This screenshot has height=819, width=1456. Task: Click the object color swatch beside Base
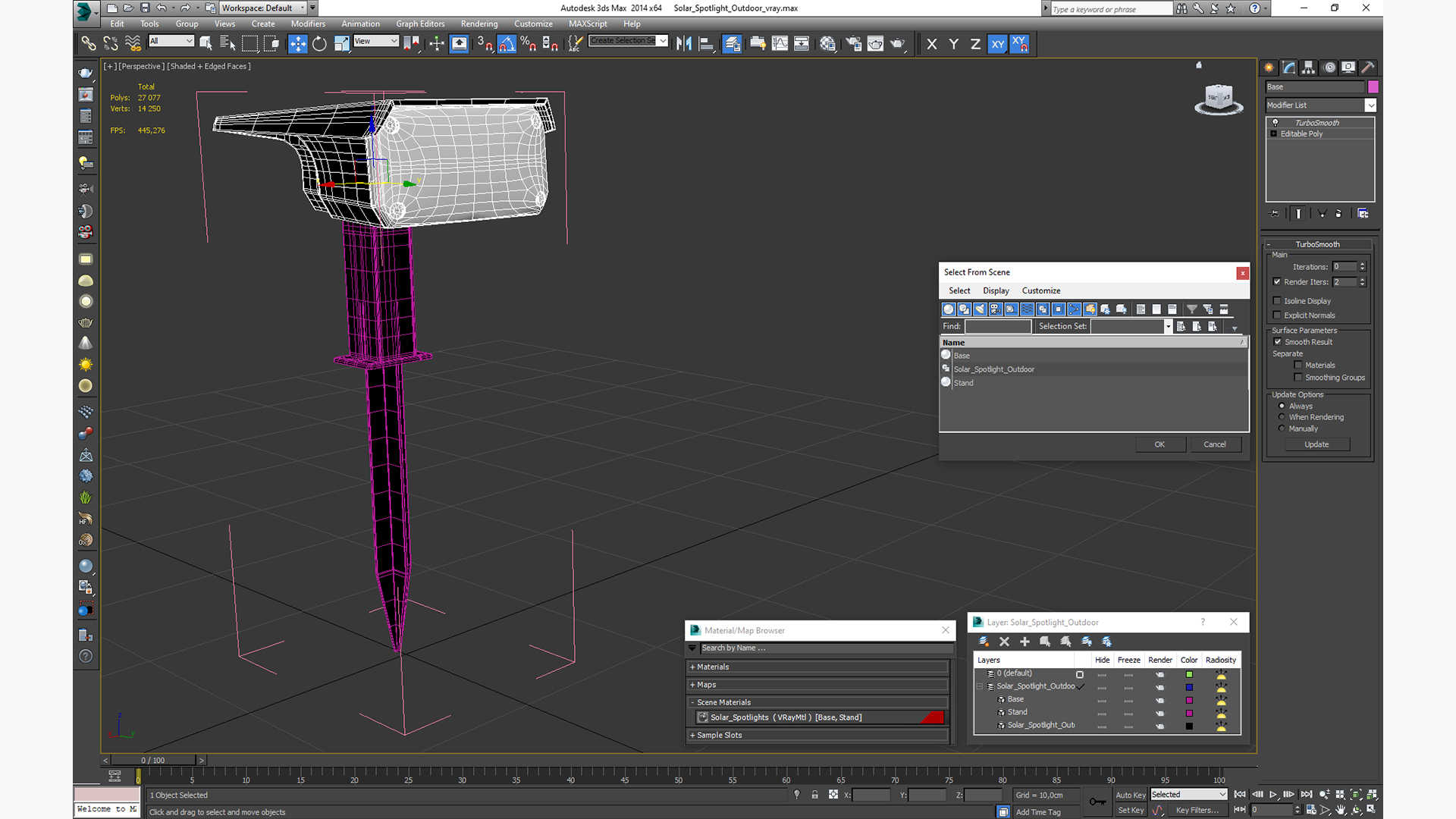click(1373, 87)
